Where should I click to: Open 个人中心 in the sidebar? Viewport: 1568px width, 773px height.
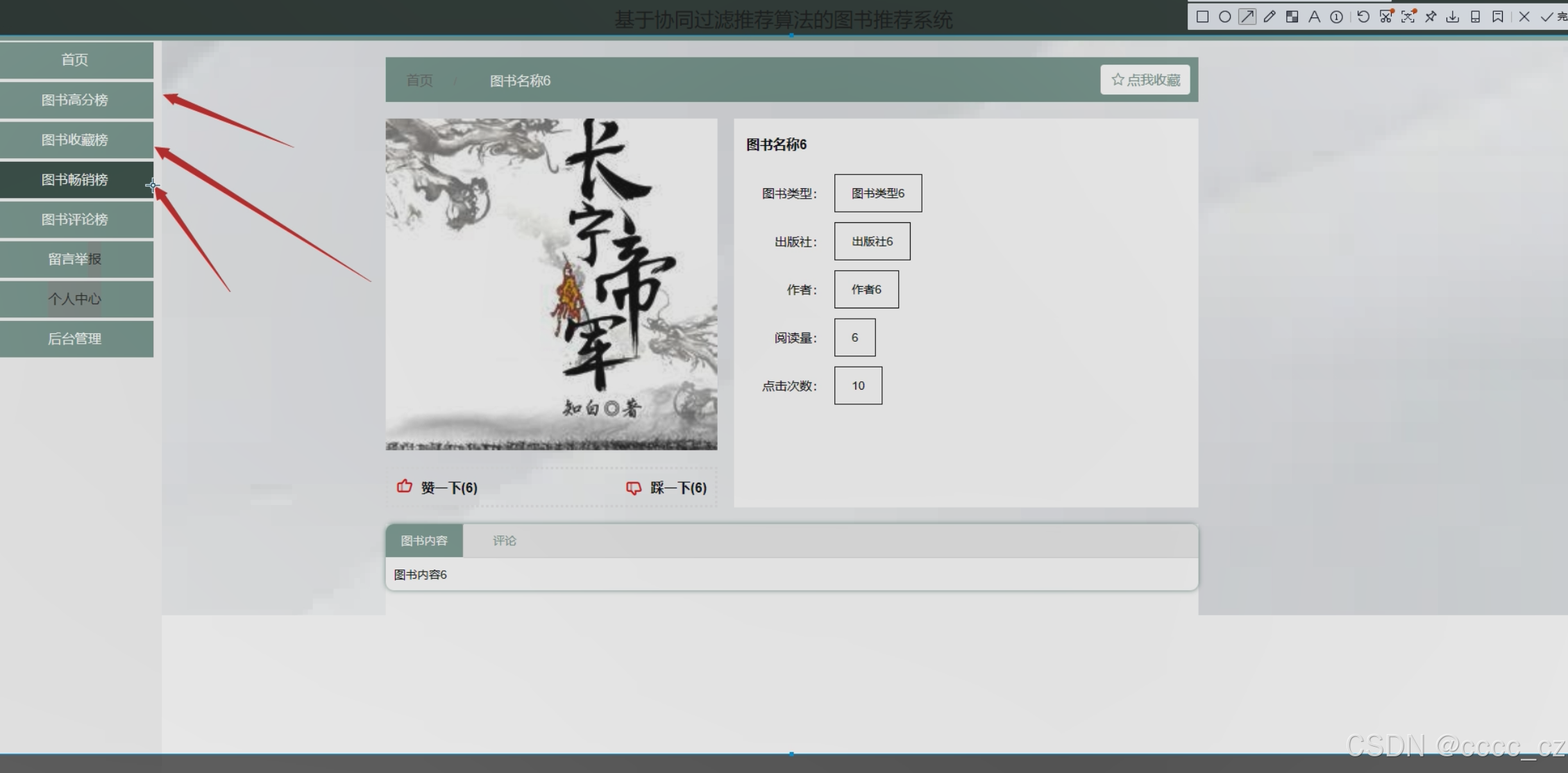76,299
